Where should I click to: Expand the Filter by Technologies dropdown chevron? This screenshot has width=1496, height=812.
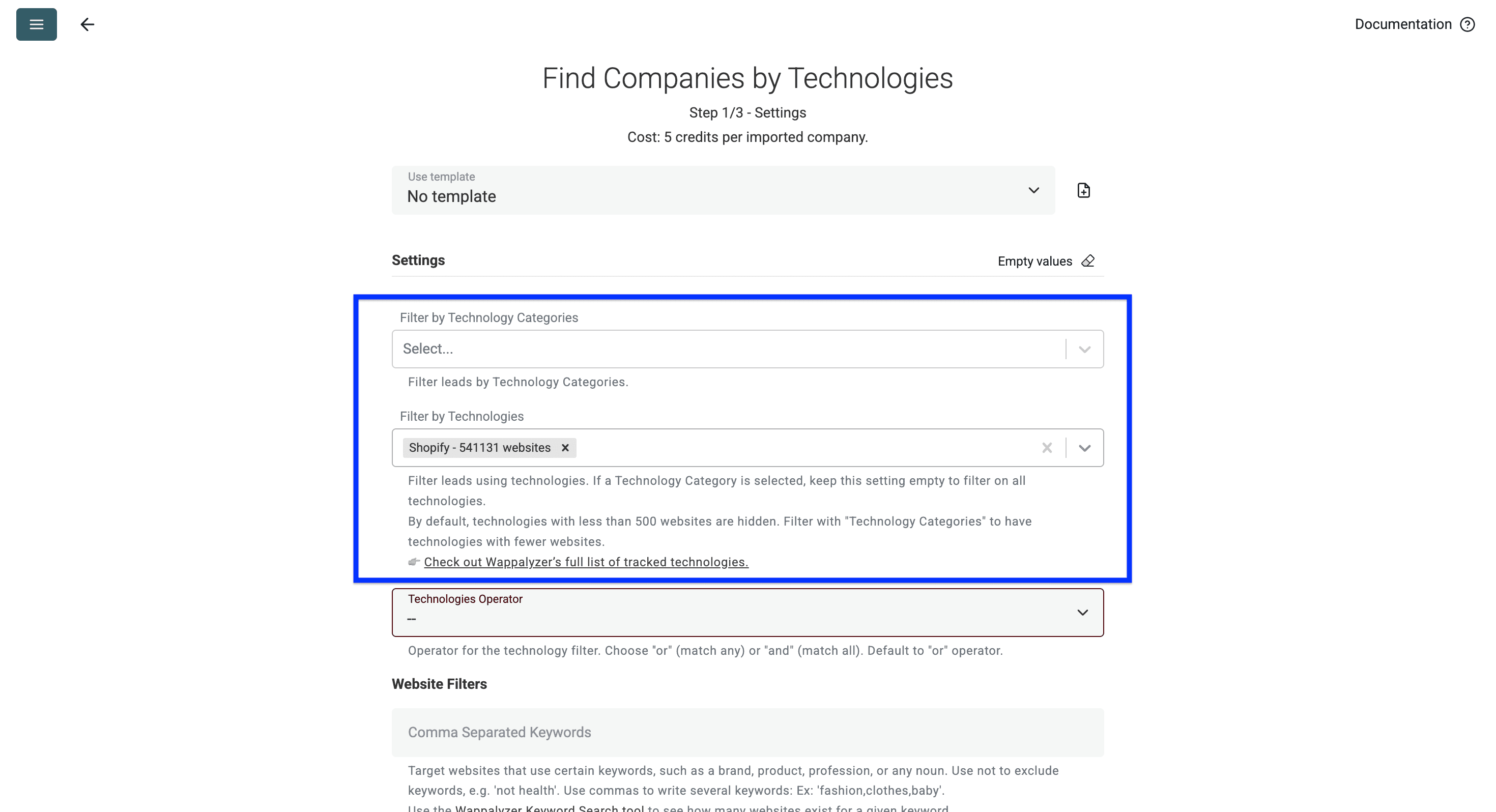(x=1084, y=447)
